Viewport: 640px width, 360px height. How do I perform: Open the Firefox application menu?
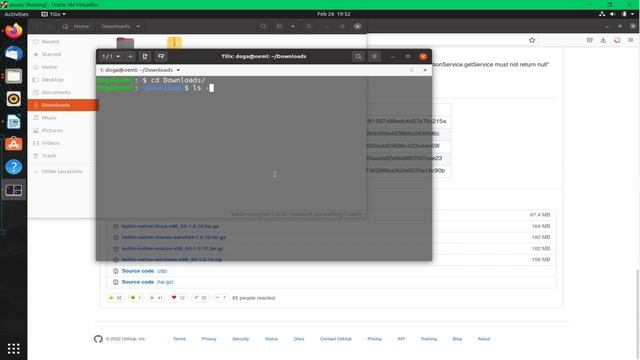631,40
